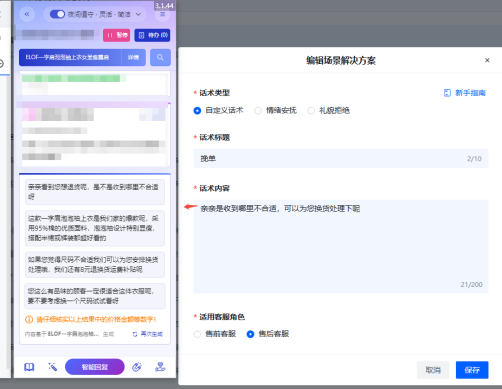Close the edit scenario solution dialog
This screenshot has height=389, width=502.
tap(487, 60)
